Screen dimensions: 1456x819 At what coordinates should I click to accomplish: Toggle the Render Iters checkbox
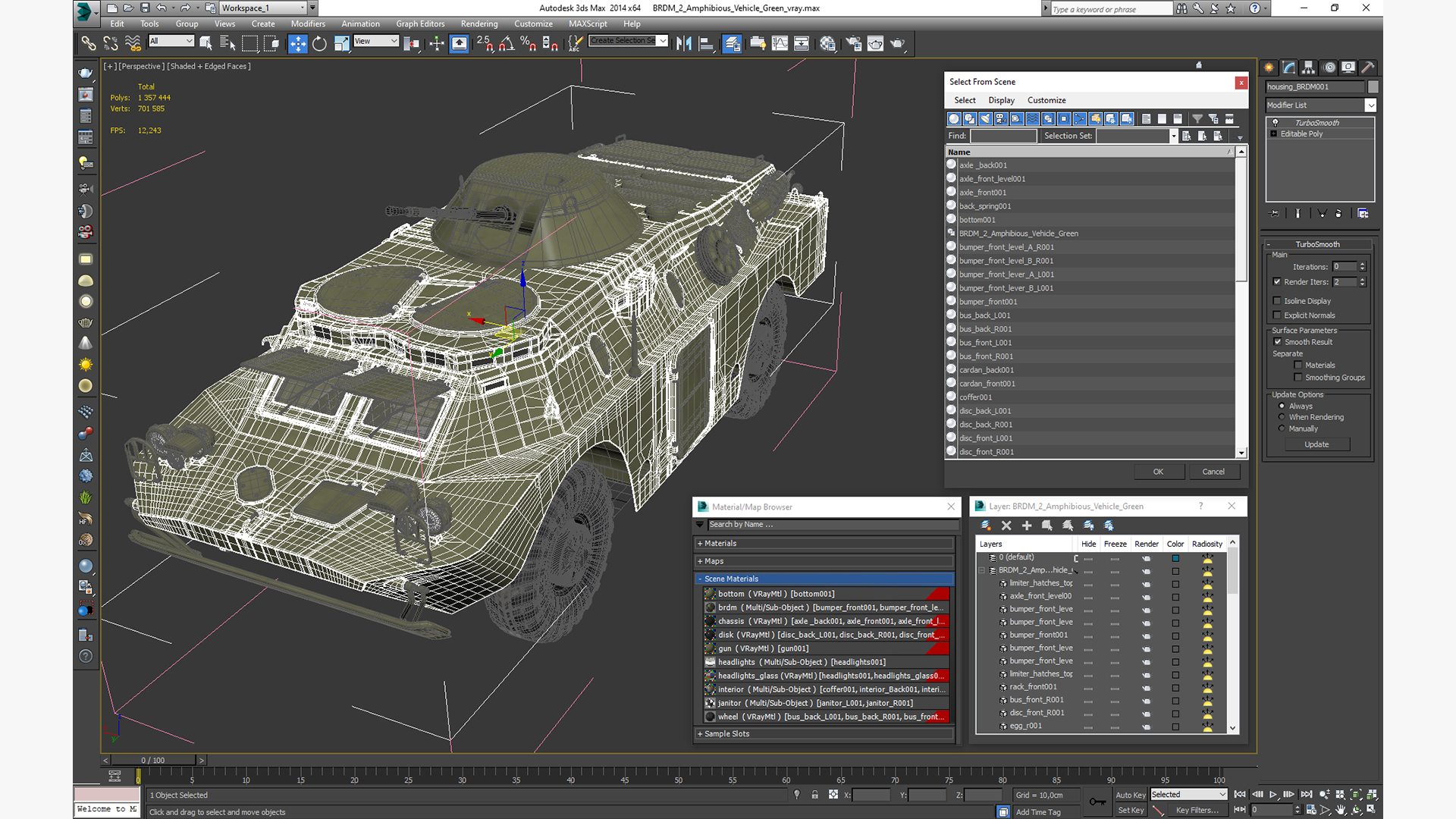[x=1277, y=282]
